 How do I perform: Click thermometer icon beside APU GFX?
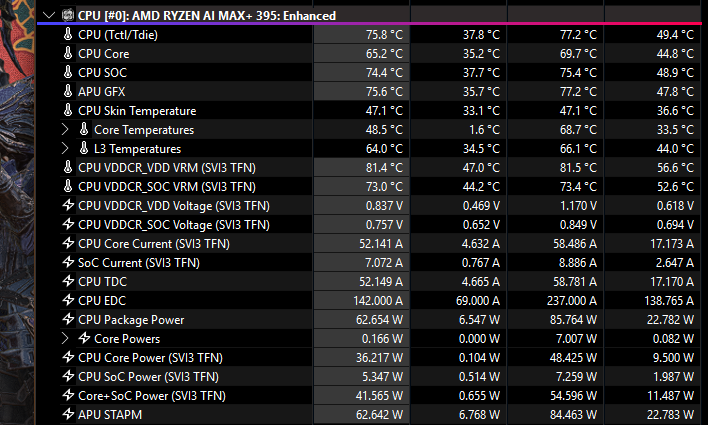pos(68,92)
